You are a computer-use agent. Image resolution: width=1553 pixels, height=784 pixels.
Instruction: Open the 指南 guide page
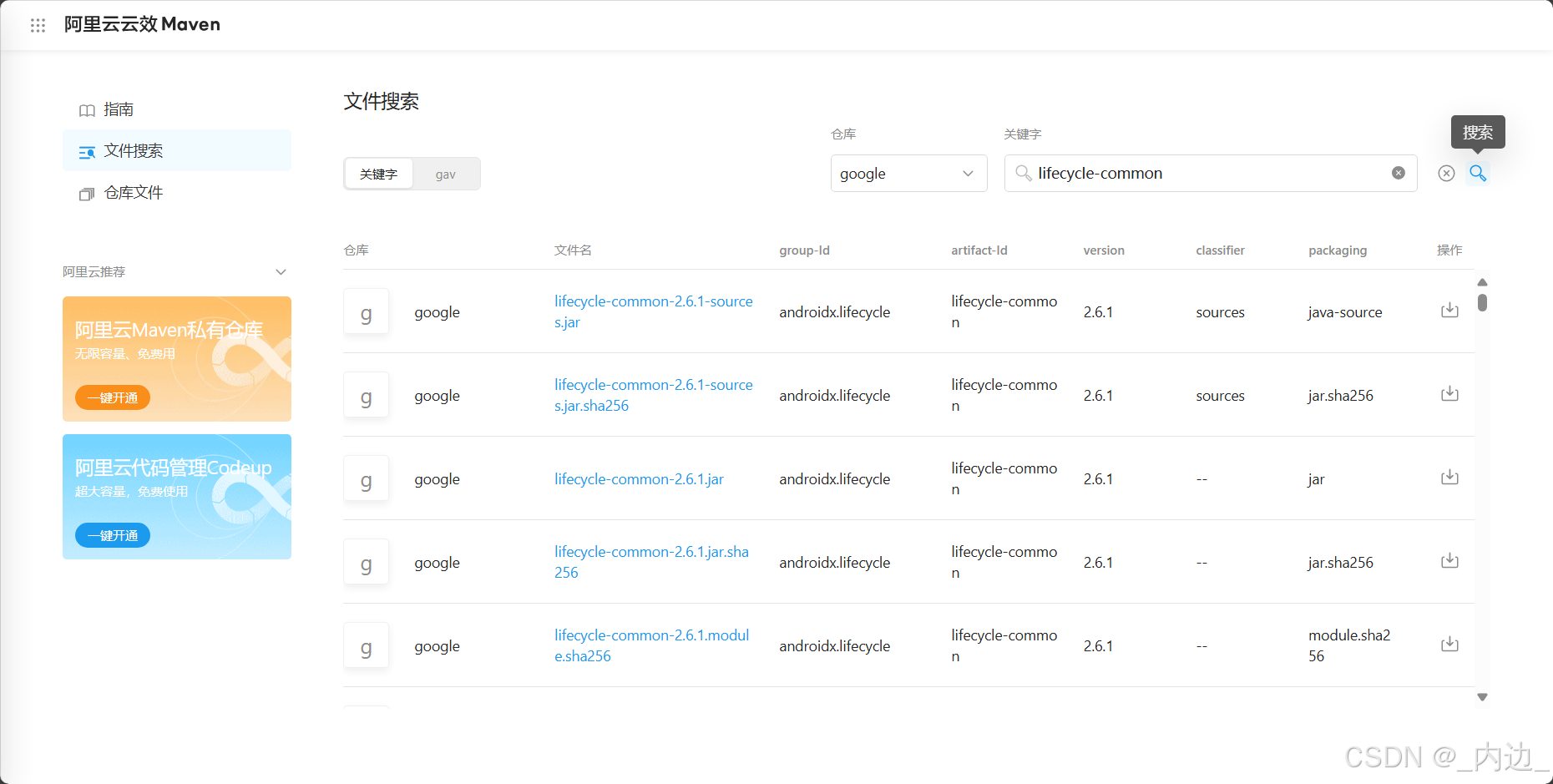click(x=177, y=109)
